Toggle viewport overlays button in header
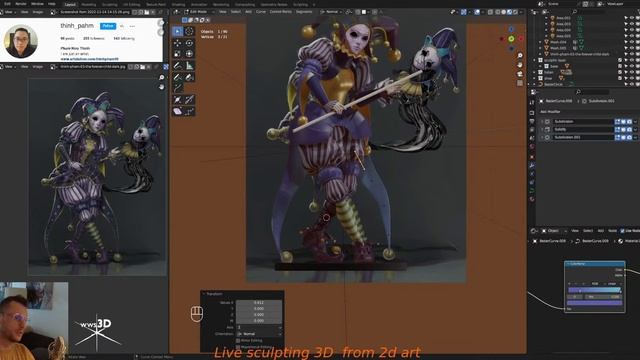640x360 pixels. (x=477, y=12)
